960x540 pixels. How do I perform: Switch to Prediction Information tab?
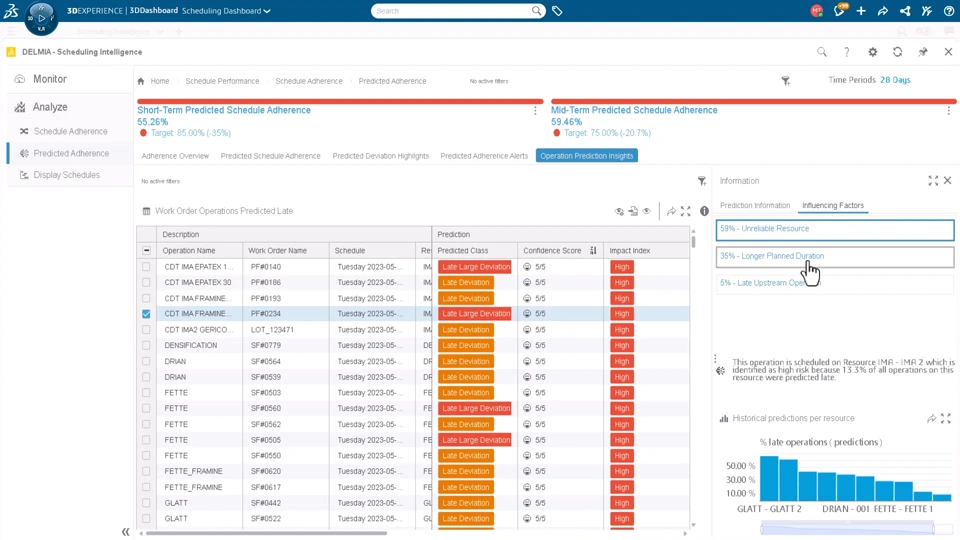coord(755,206)
